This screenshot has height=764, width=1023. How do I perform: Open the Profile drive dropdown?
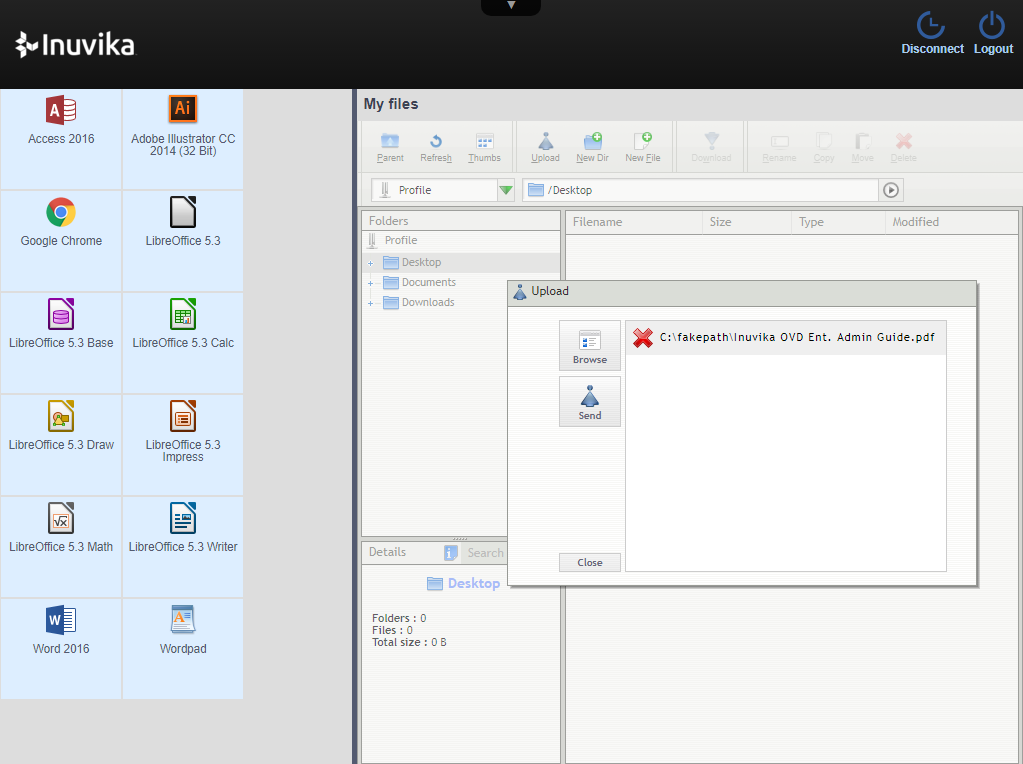pos(505,189)
